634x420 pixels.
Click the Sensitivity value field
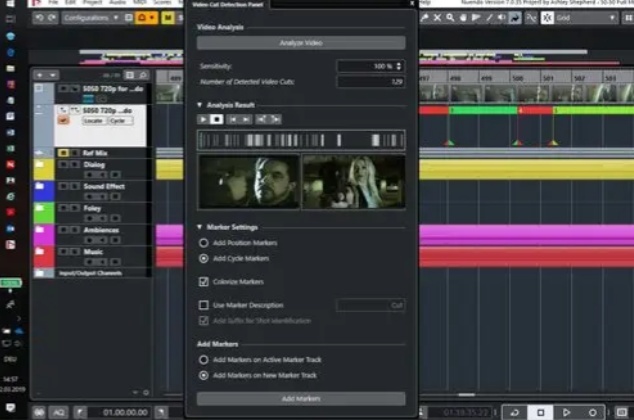coord(369,66)
